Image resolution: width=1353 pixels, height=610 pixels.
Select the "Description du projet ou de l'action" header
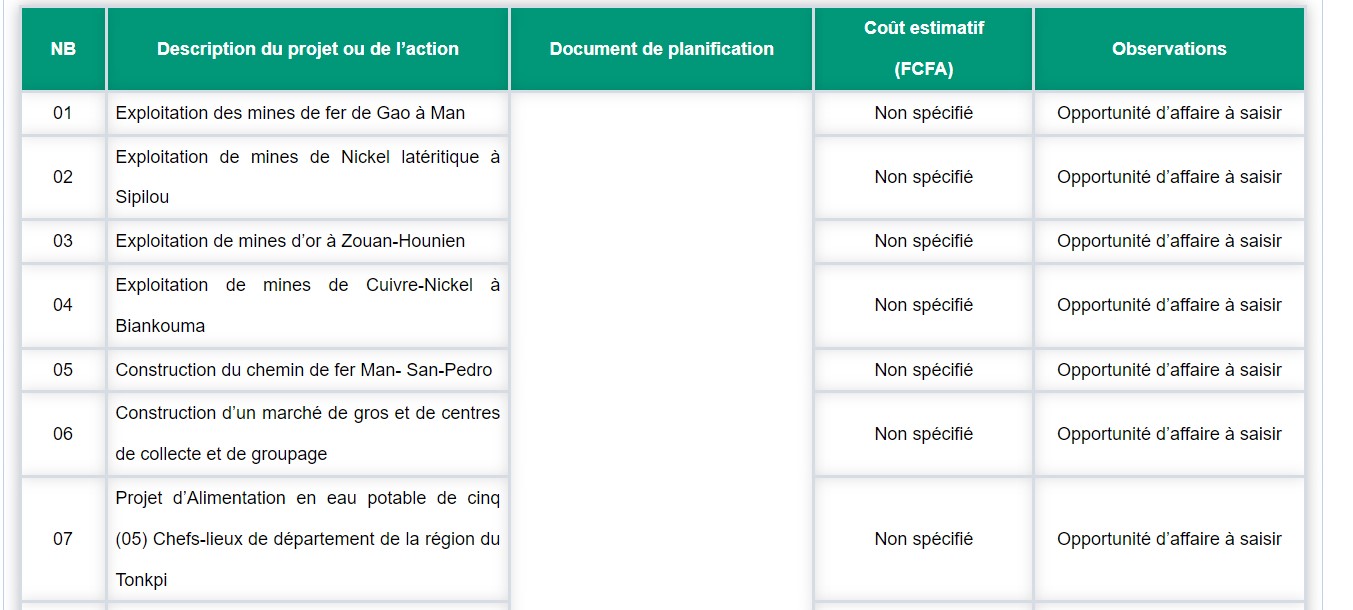pyautogui.click(x=308, y=49)
